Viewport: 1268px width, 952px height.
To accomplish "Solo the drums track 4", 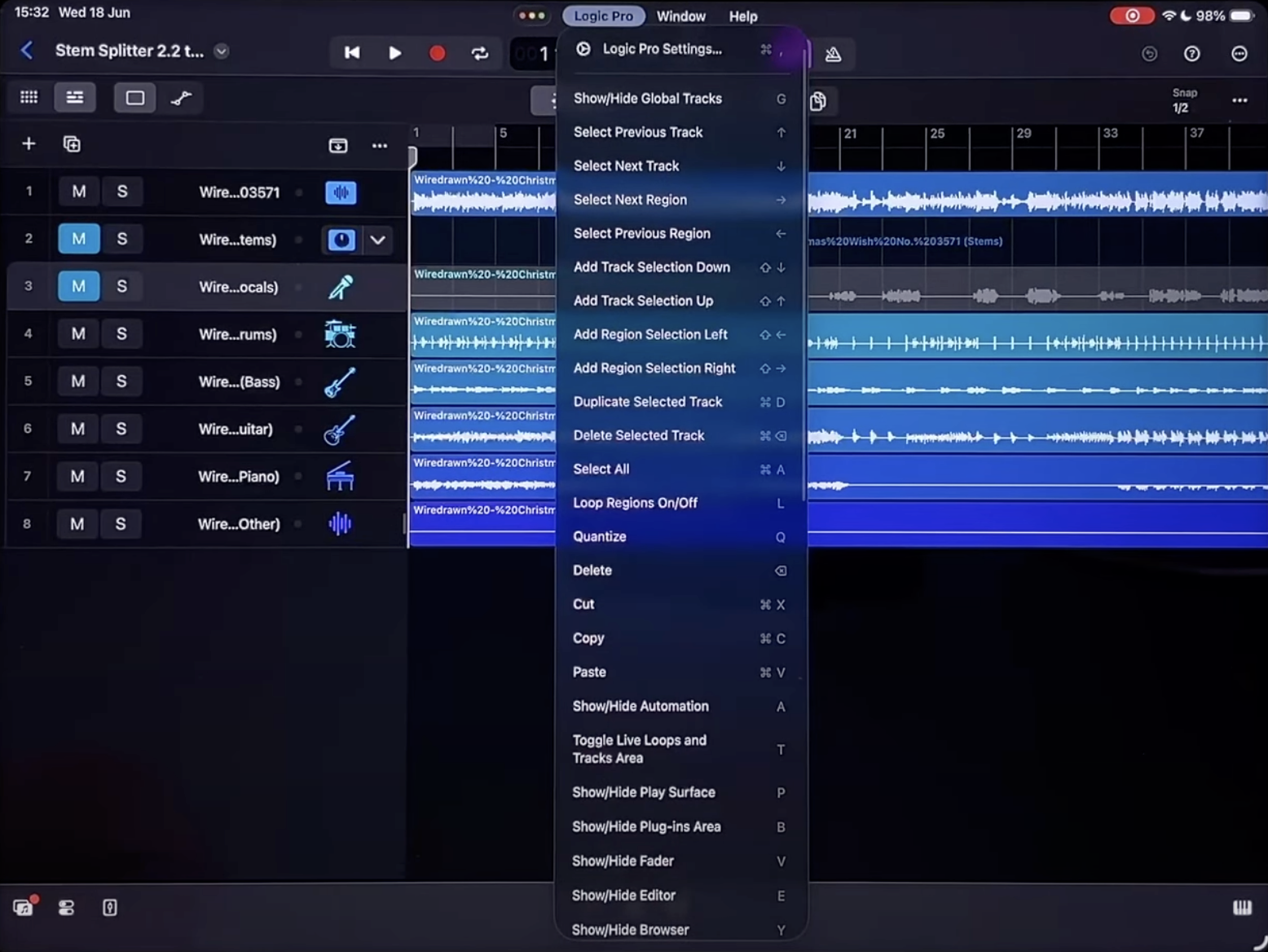I will [121, 334].
